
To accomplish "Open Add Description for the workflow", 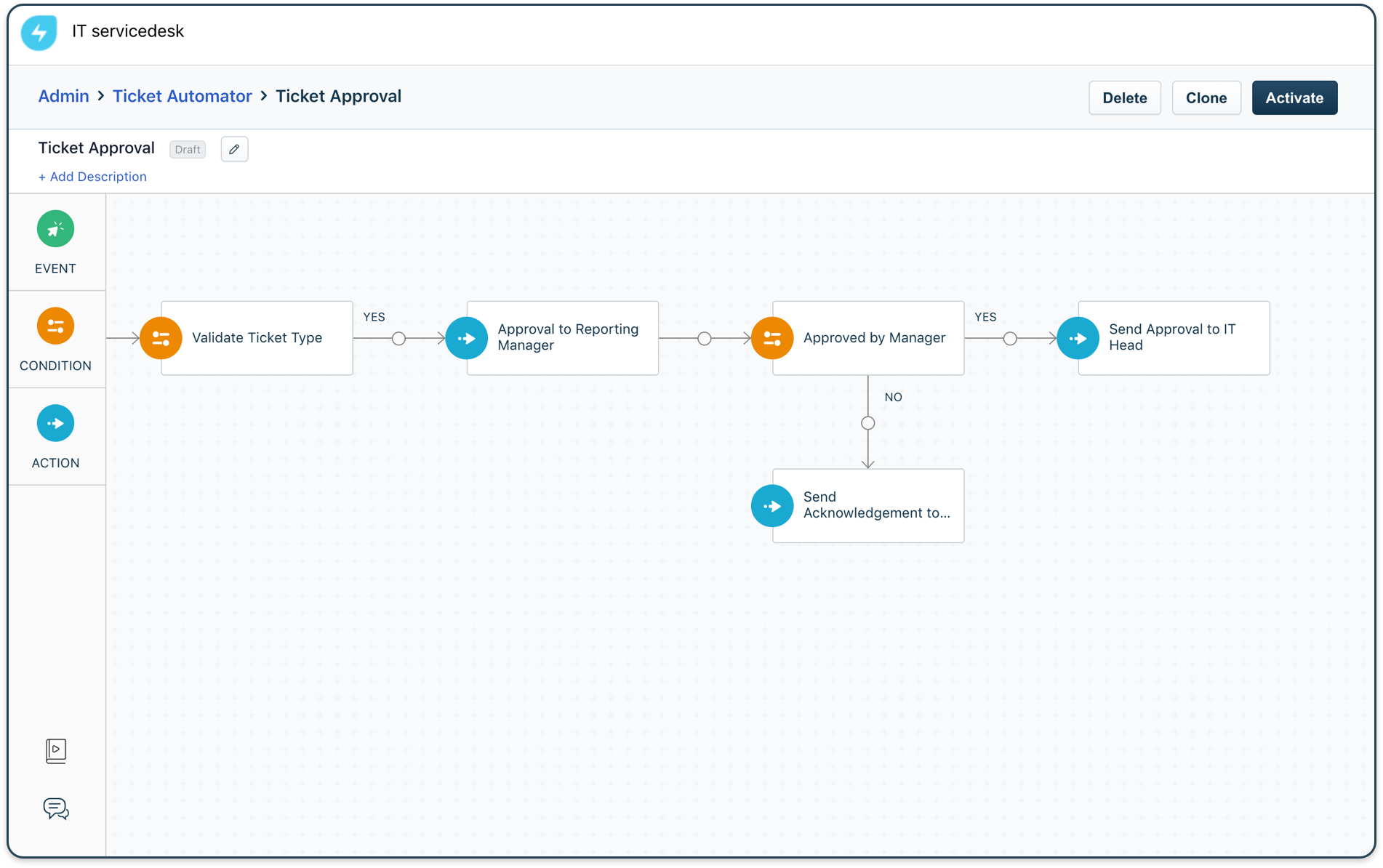I will coord(92,177).
